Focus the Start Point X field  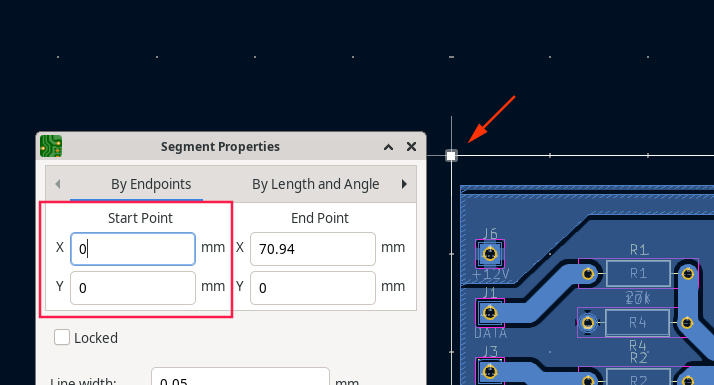click(x=133, y=249)
